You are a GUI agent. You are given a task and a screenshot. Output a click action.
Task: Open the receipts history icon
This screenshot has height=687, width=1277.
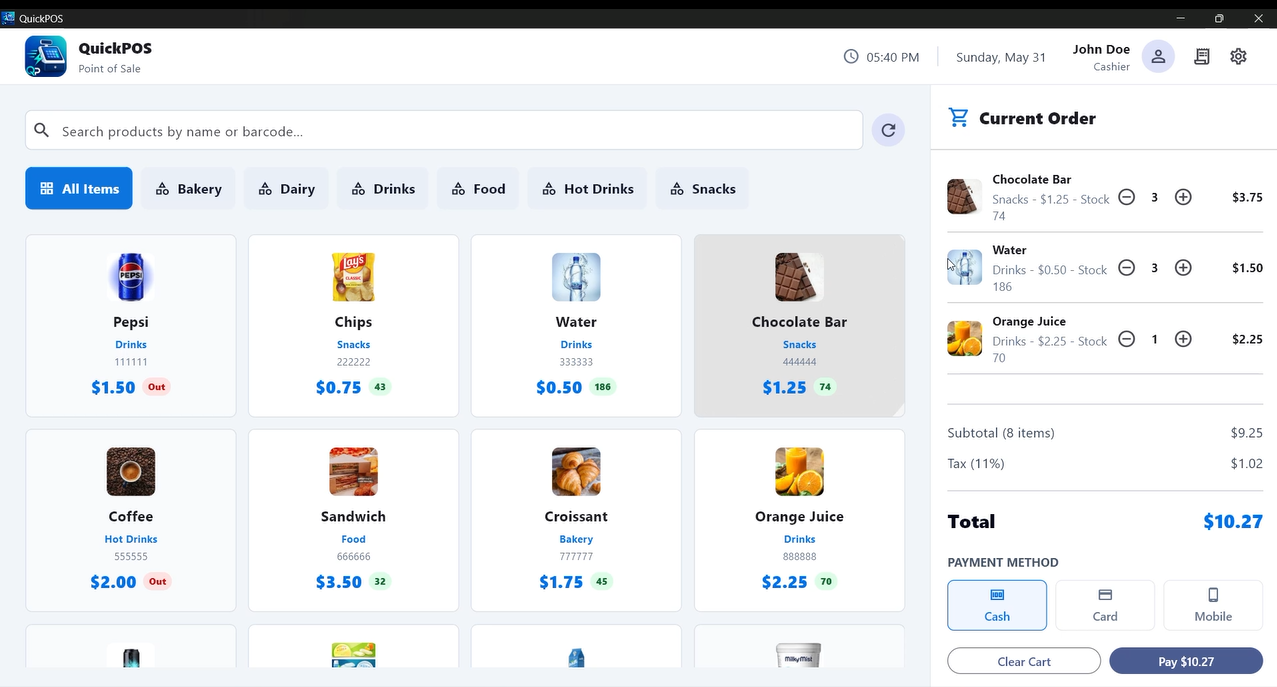click(1202, 57)
